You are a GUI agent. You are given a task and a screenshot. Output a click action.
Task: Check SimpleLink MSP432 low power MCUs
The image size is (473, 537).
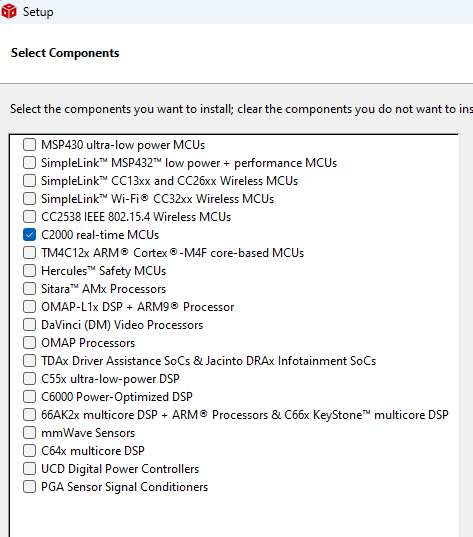[29, 162]
